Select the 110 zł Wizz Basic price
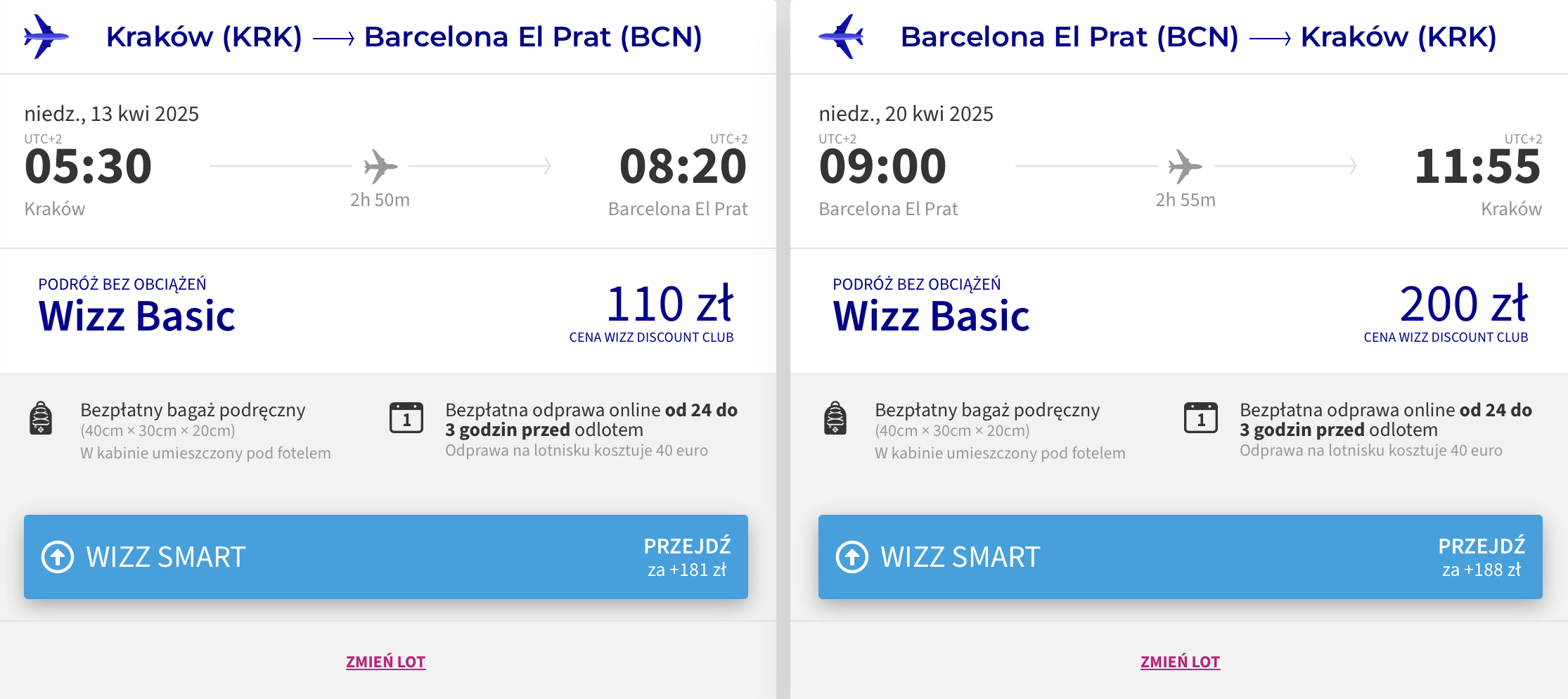This screenshot has height=699, width=1568. tap(669, 304)
